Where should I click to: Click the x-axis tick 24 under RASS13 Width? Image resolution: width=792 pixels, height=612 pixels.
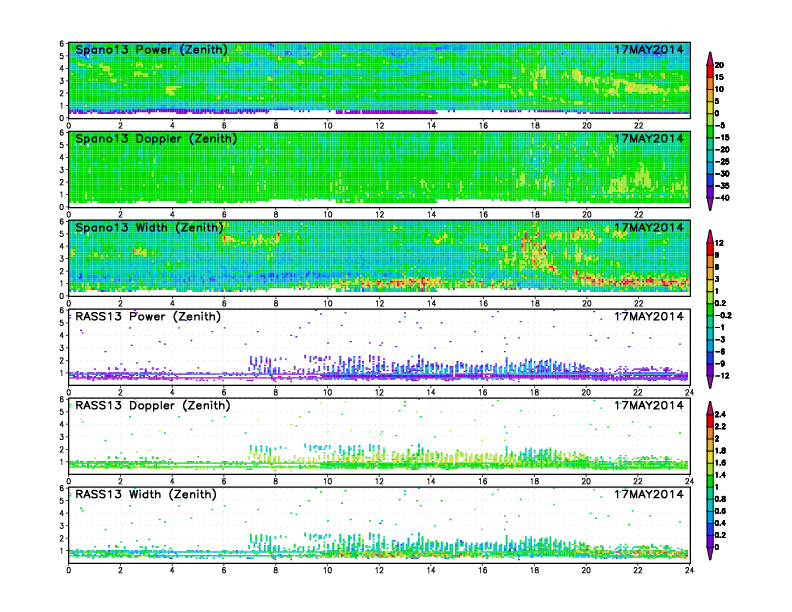pos(689,570)
